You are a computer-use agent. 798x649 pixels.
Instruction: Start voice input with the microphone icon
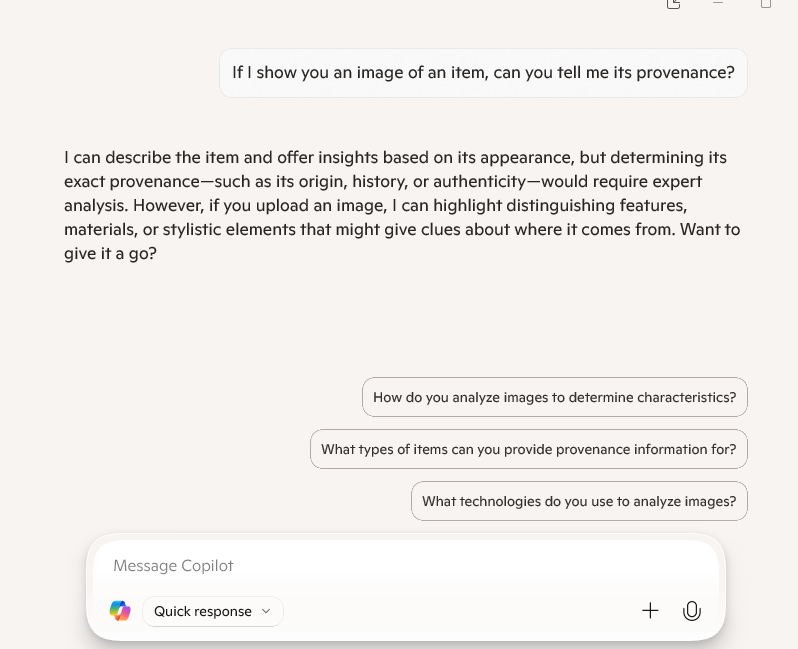[x=691, y=611]
